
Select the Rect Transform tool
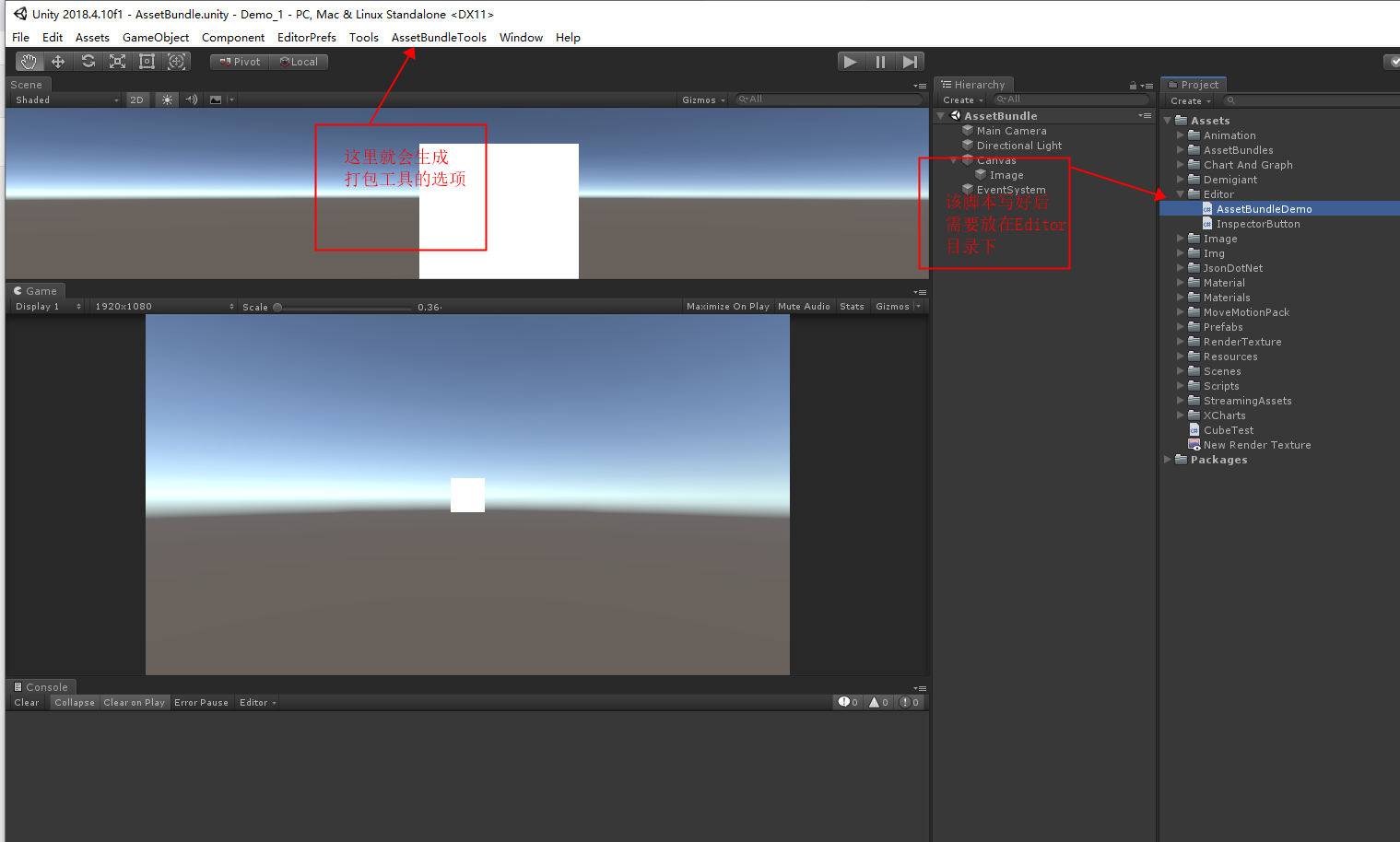pyautogui.click(x=147, y=61)
